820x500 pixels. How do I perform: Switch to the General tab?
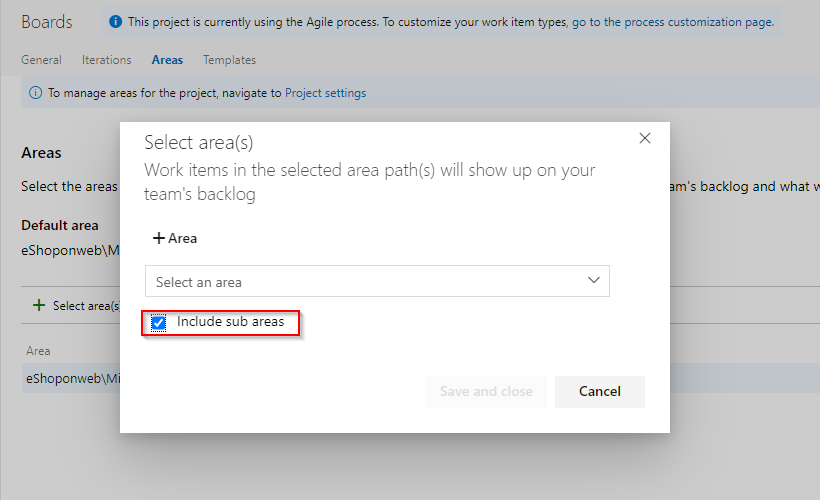[41, 60]
